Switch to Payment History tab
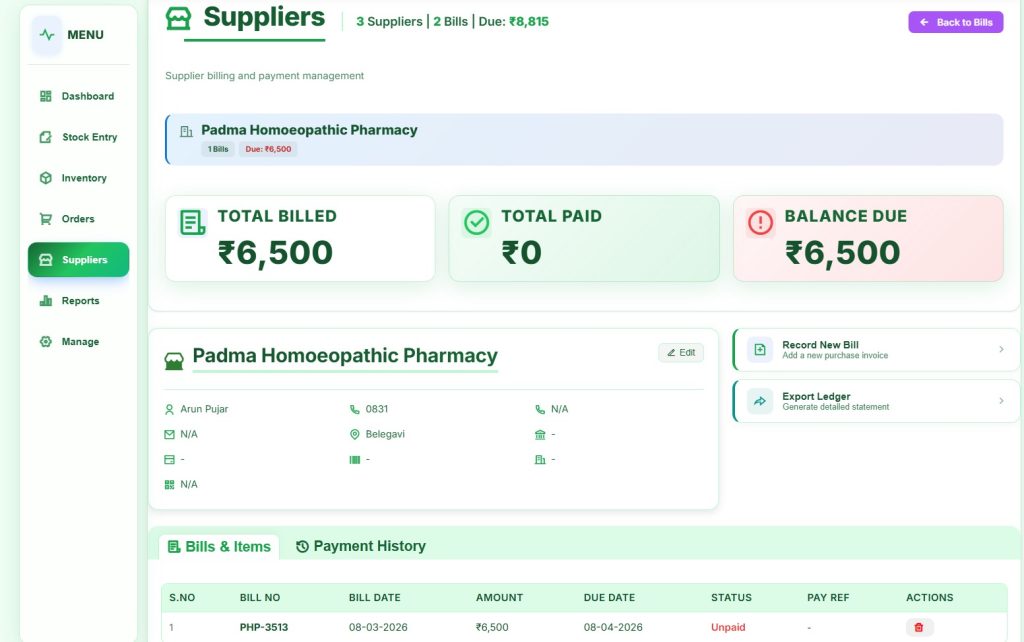1024x642 pixels. (x=361, y=546)
